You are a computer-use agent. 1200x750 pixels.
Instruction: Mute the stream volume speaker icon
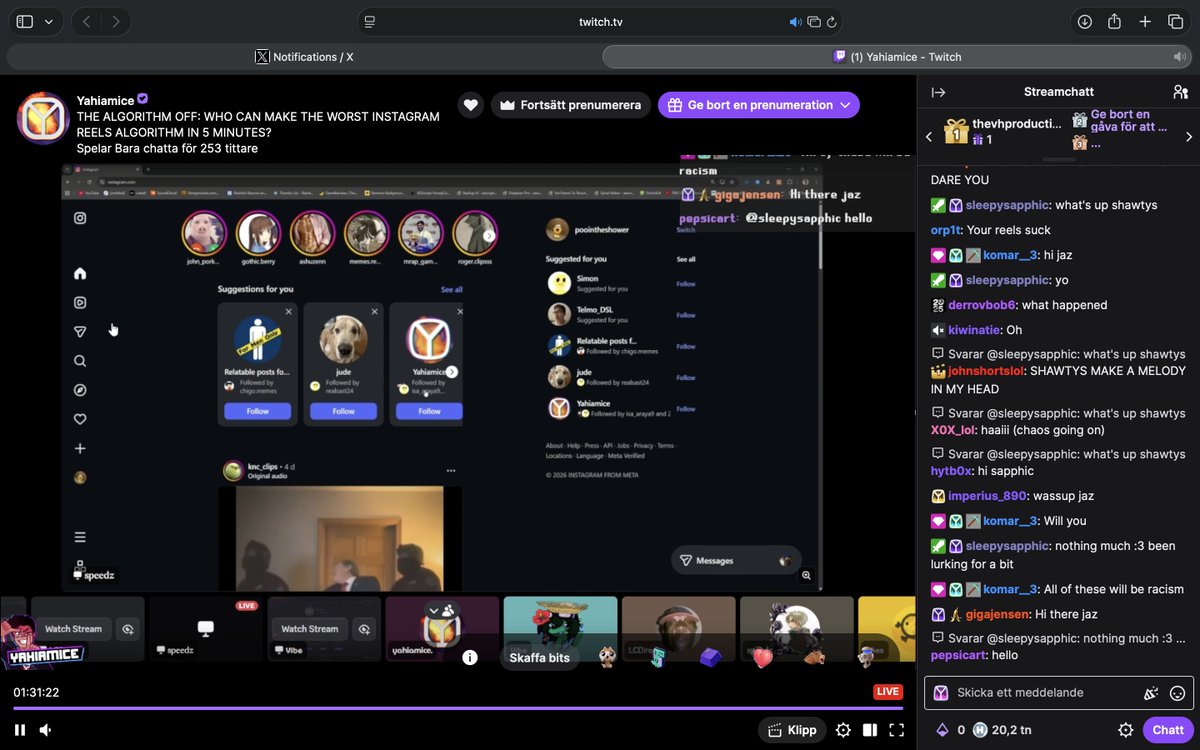click(x=46, y=730)
